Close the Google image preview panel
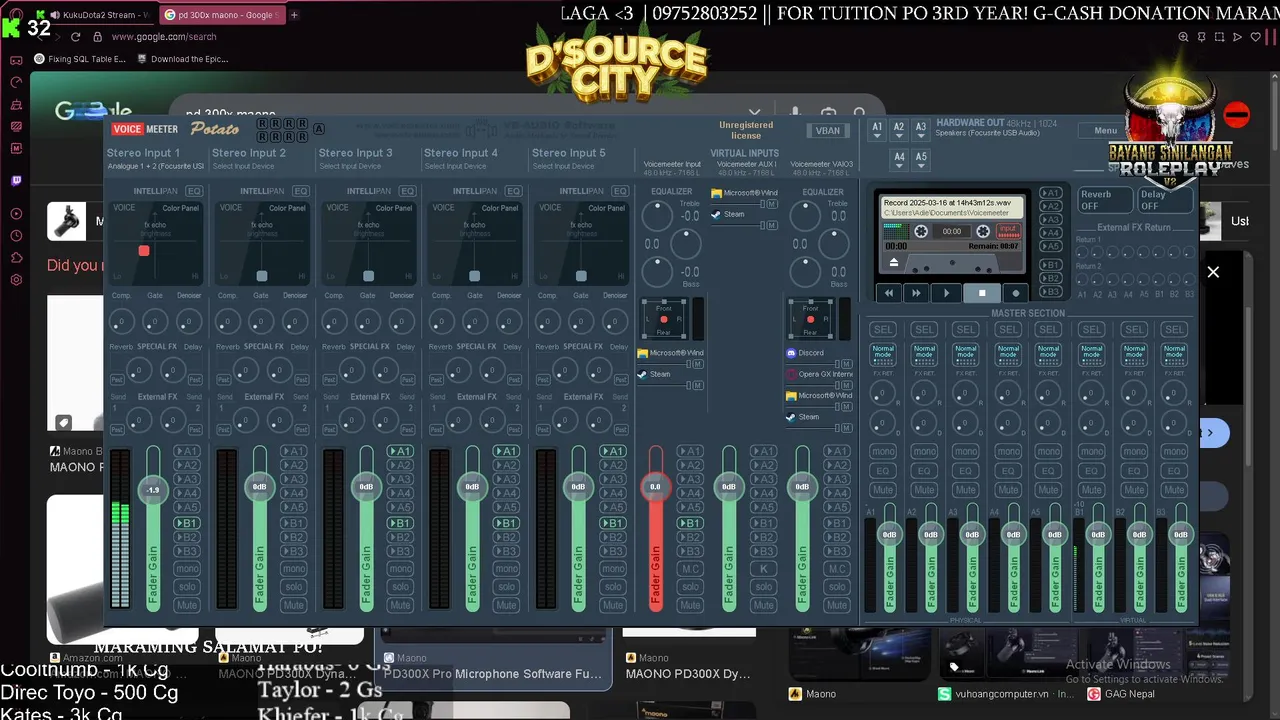The height and width of the screenshot is (720, 1280). (1213, 272)
